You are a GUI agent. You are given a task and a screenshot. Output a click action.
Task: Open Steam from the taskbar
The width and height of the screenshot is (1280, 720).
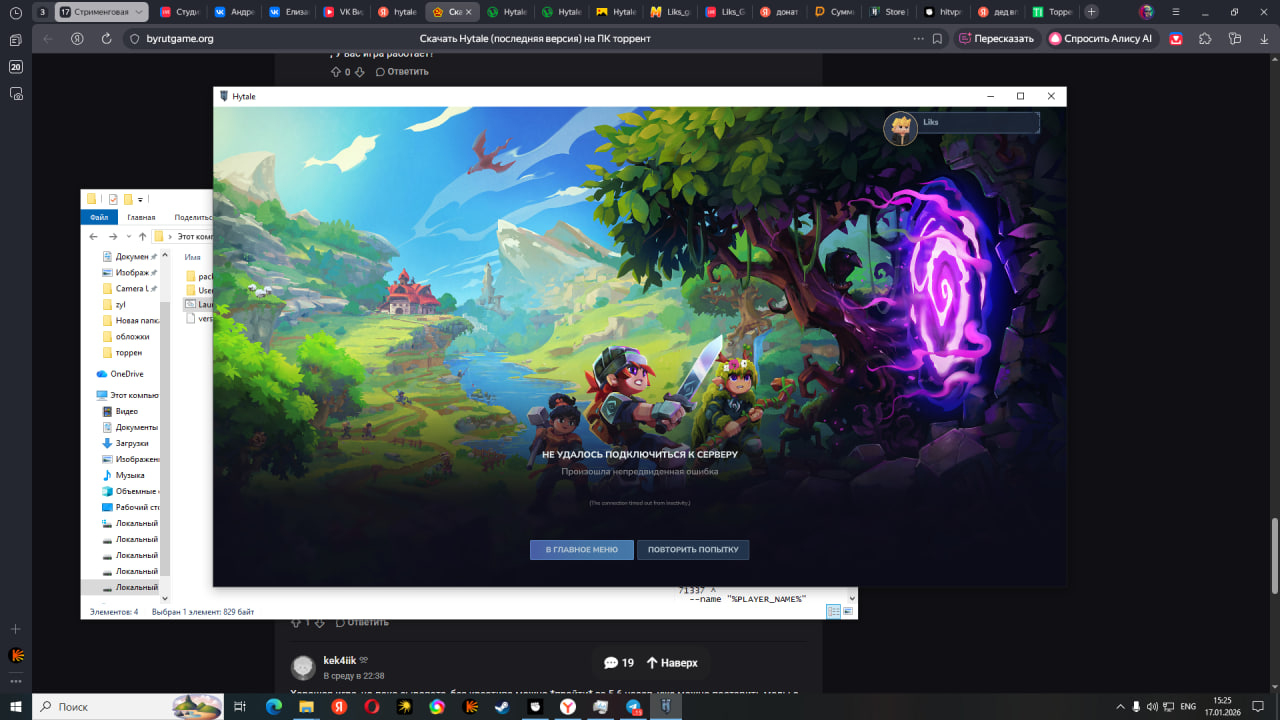click(502, 707)
